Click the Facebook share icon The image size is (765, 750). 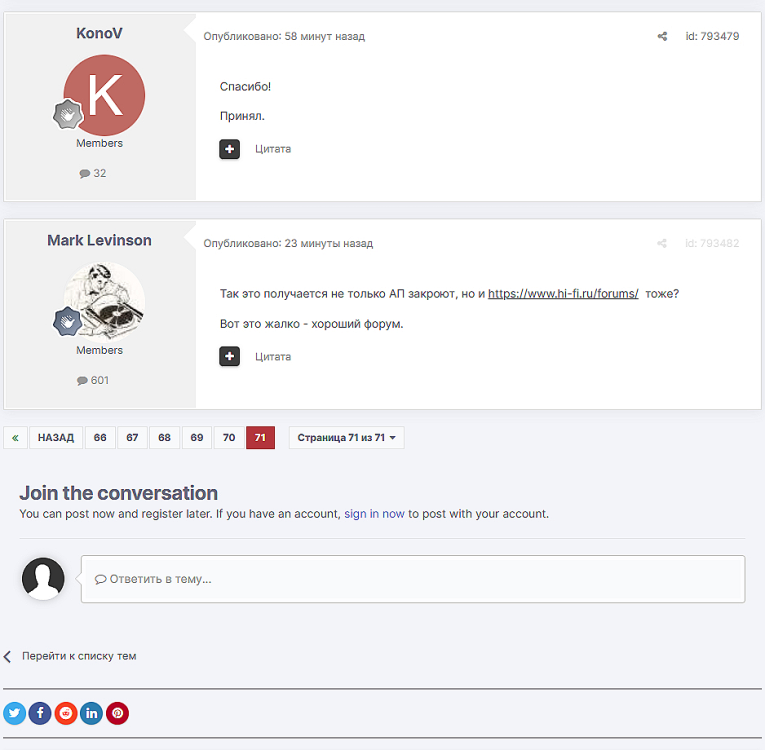(x=40, y=713)
